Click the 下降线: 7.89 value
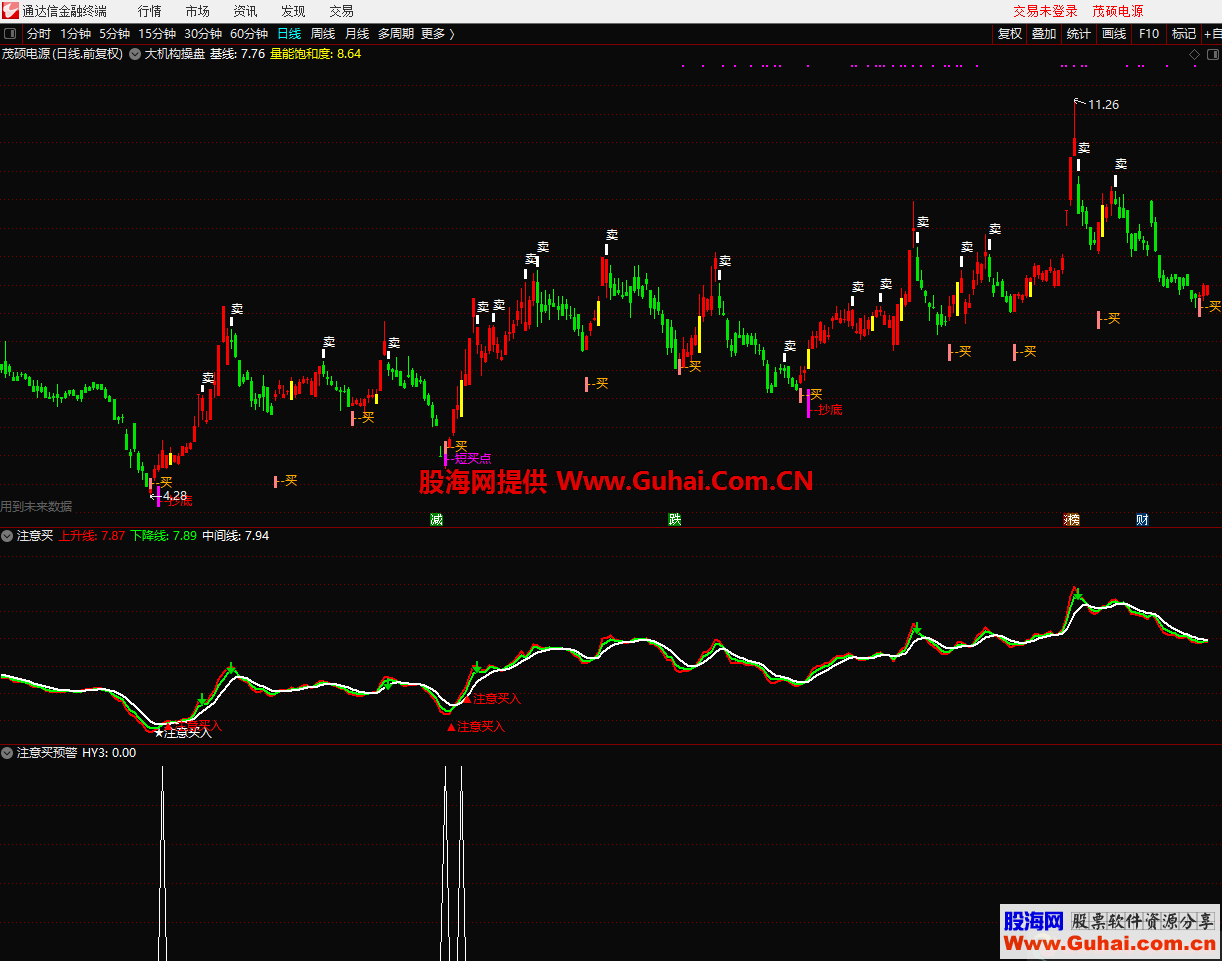Viewport: 1222px width, 961px height. click(x=164, y=536)
